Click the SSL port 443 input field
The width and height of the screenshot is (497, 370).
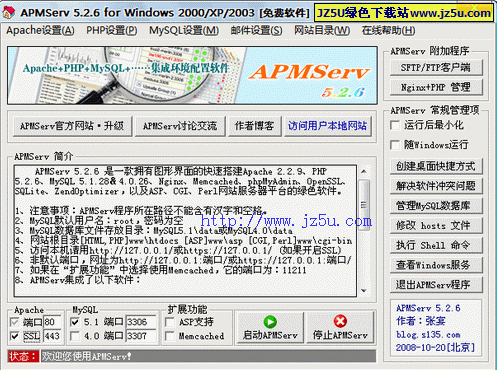click(52, 336)
